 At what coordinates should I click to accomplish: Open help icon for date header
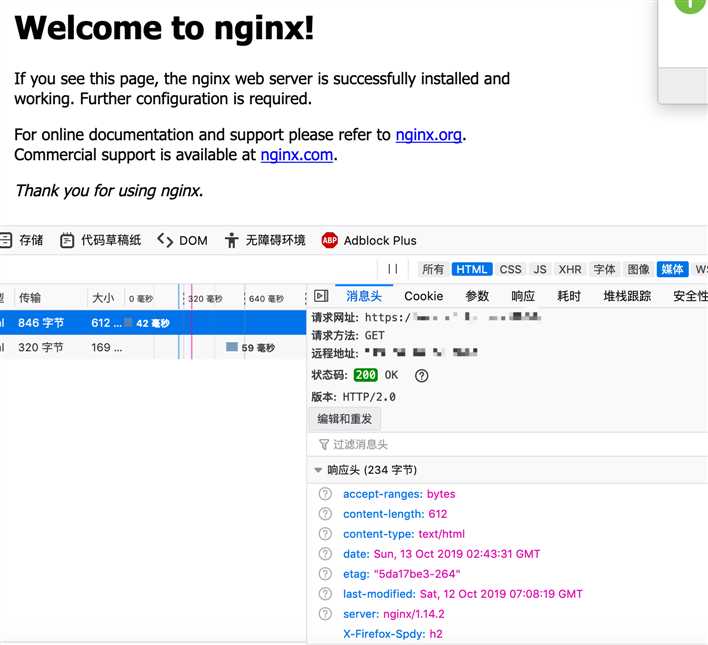pos(325,553)
